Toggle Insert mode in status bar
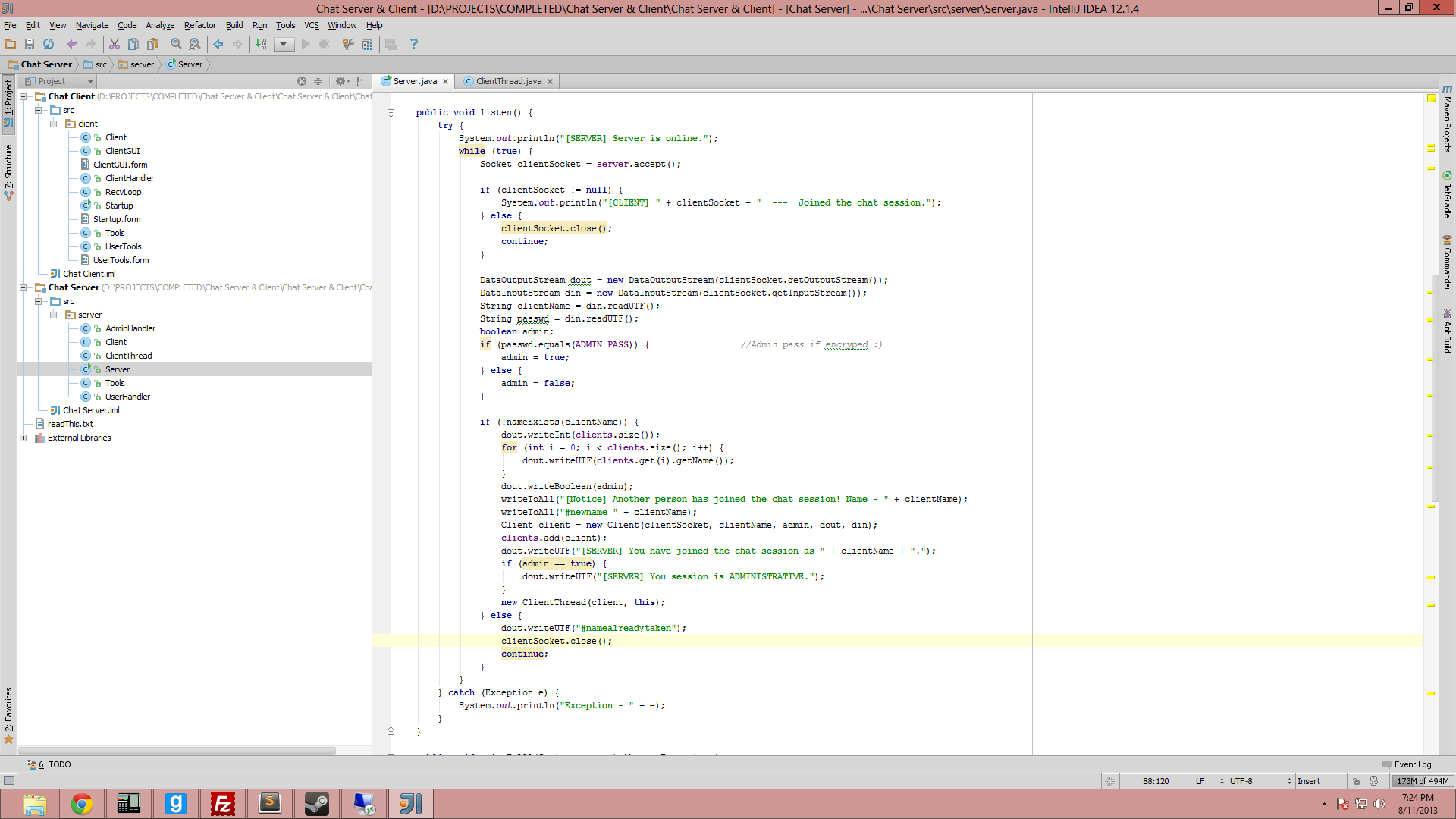Viewport: 1456px width, 819px height. click(1309, 781)
